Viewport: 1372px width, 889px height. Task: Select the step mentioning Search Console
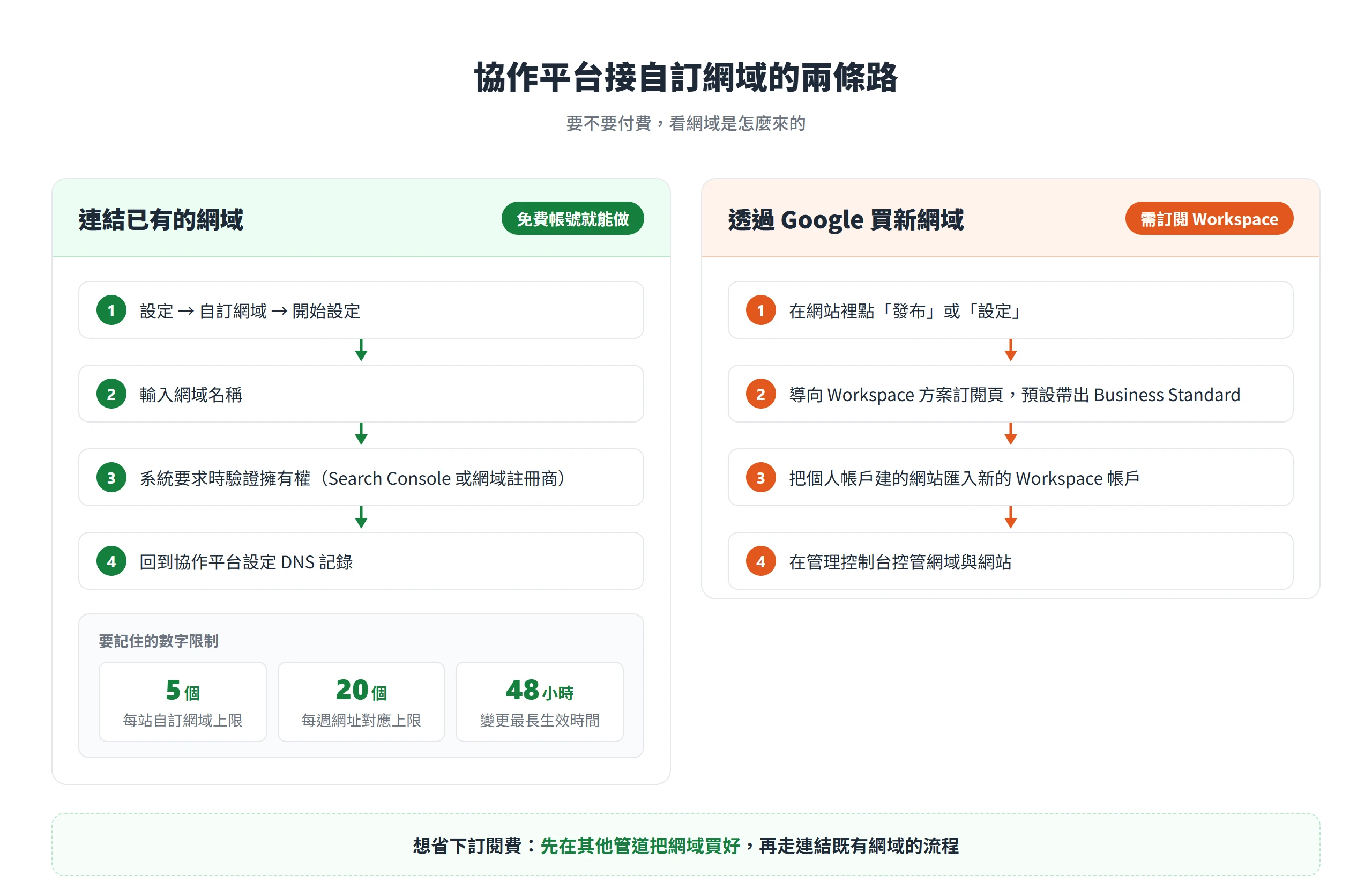[361, 478]
